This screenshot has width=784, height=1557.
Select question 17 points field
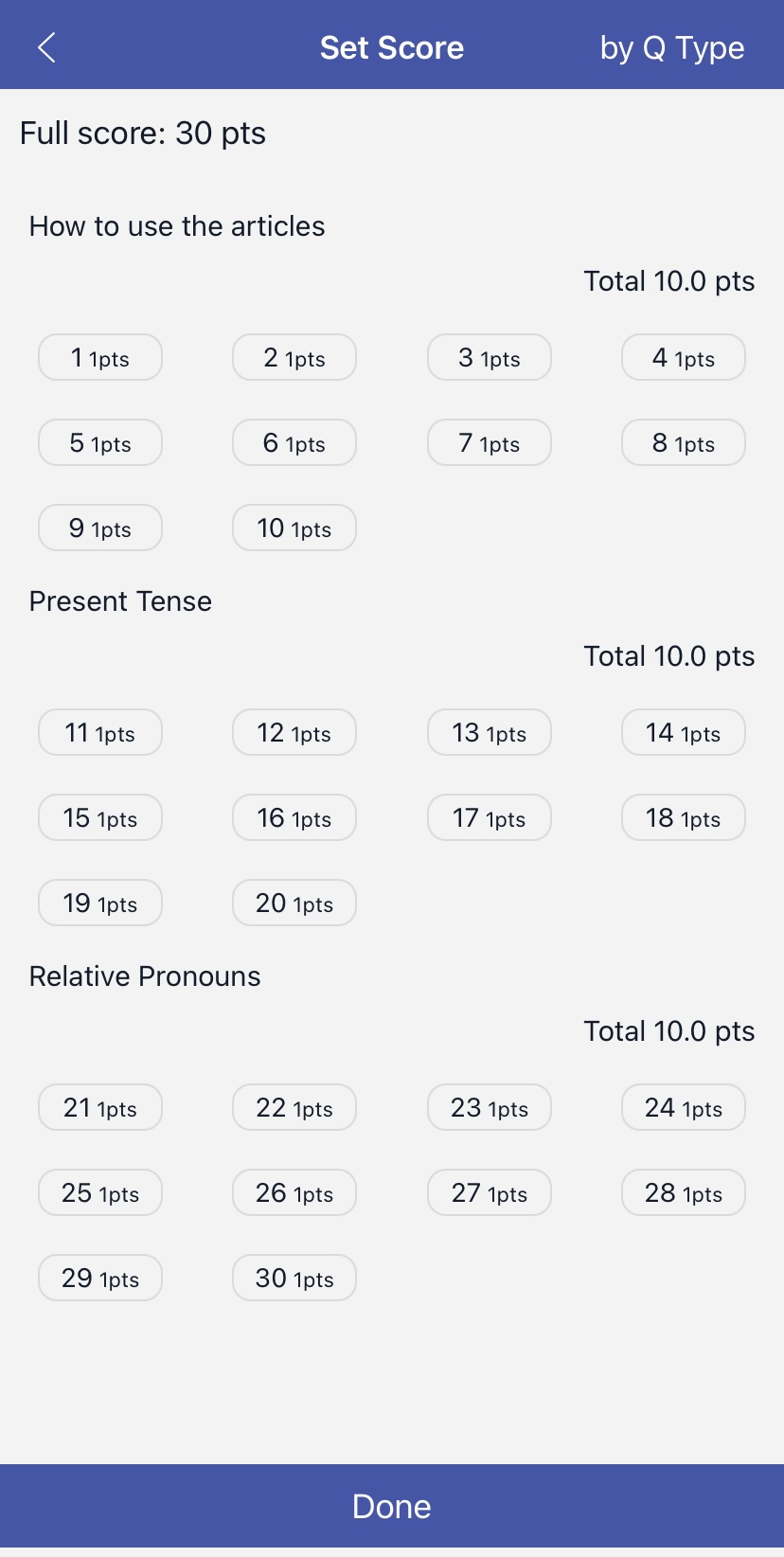(489, 818)
